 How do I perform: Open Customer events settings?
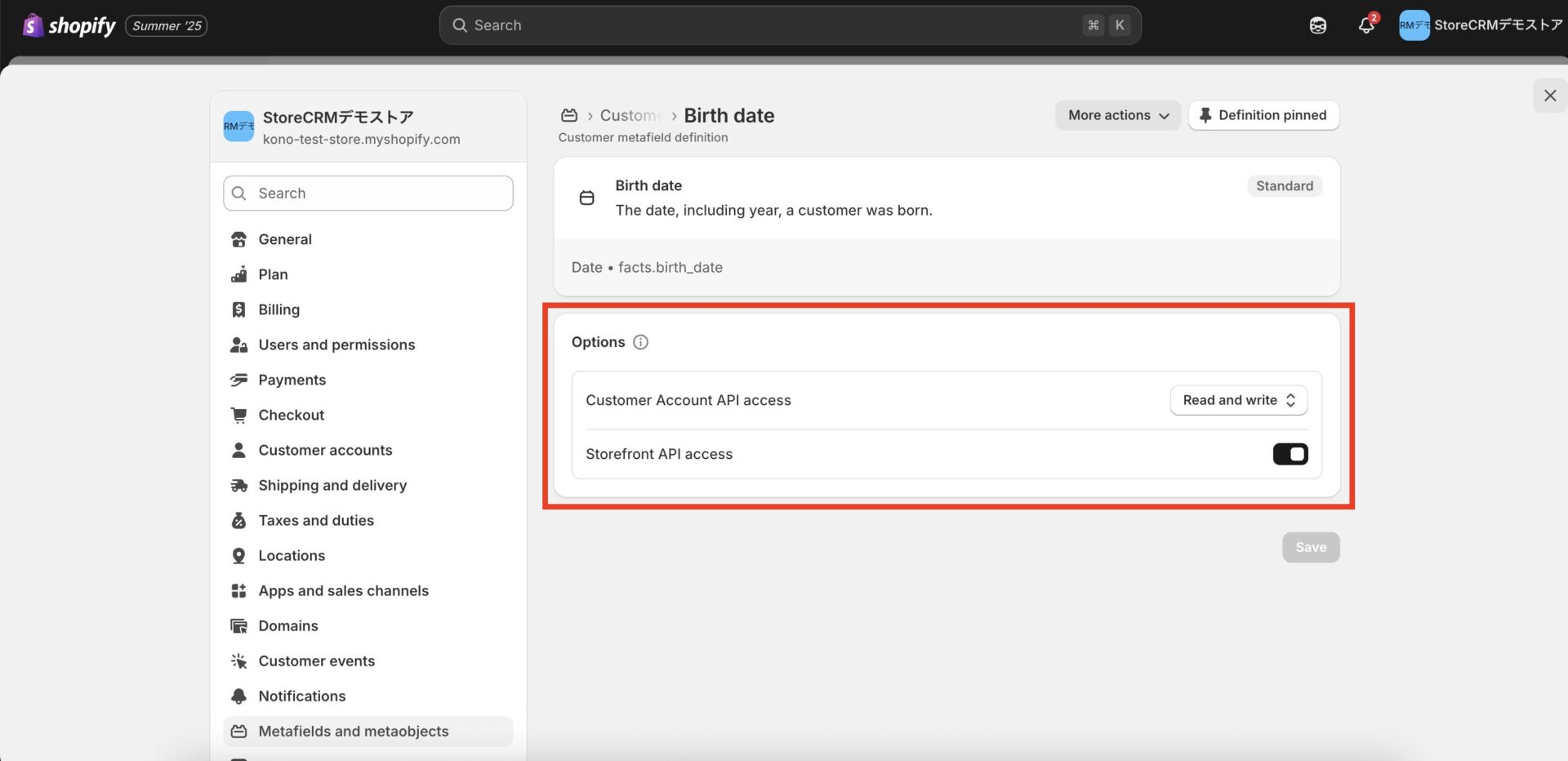pyautogui.click(x=367, y=661)
